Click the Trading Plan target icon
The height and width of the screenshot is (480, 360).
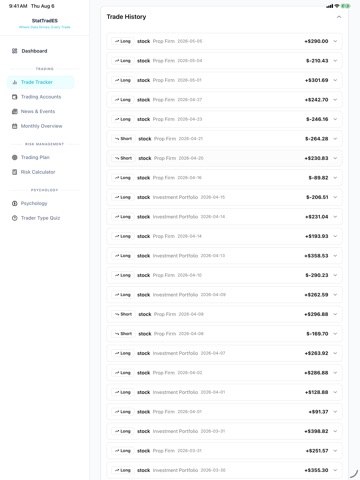pos(14,157)
